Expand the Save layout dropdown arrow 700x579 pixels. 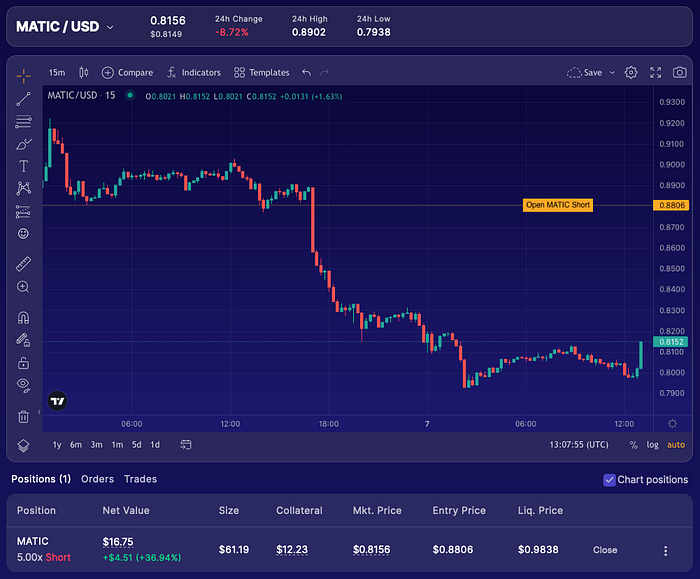(612, 72)
